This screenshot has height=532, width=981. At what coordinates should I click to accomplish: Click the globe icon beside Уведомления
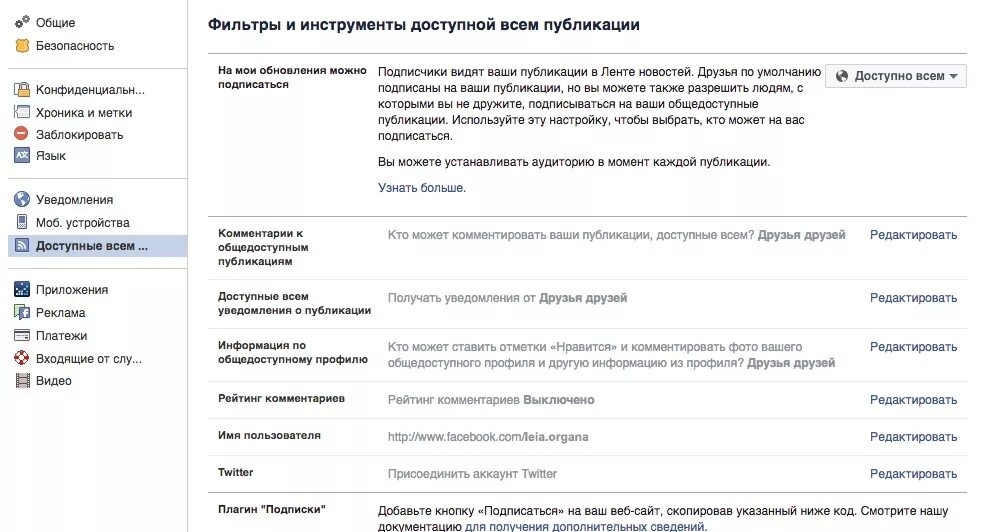[x=22, y=199]
